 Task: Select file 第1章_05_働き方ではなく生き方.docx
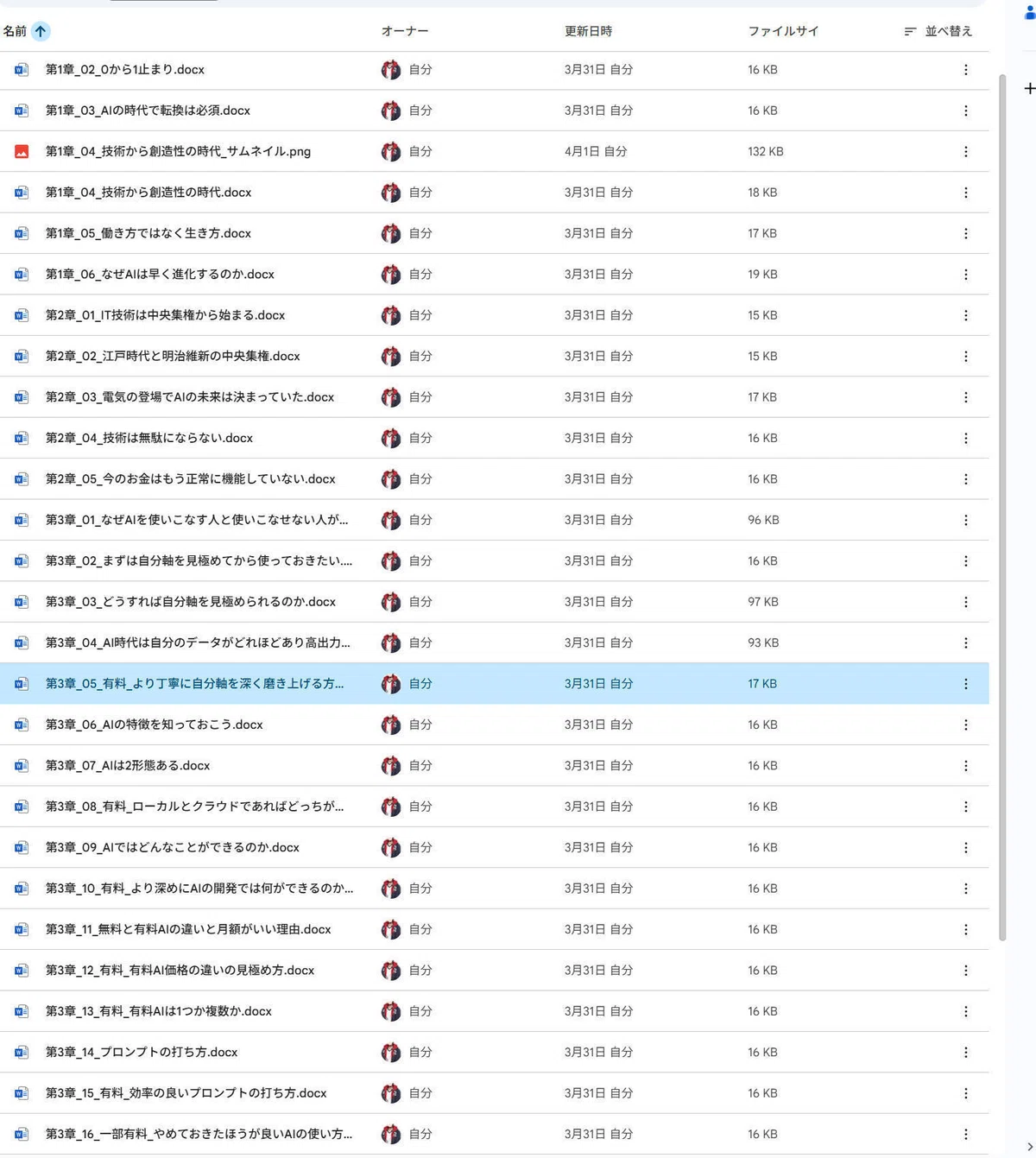point(495,233)
